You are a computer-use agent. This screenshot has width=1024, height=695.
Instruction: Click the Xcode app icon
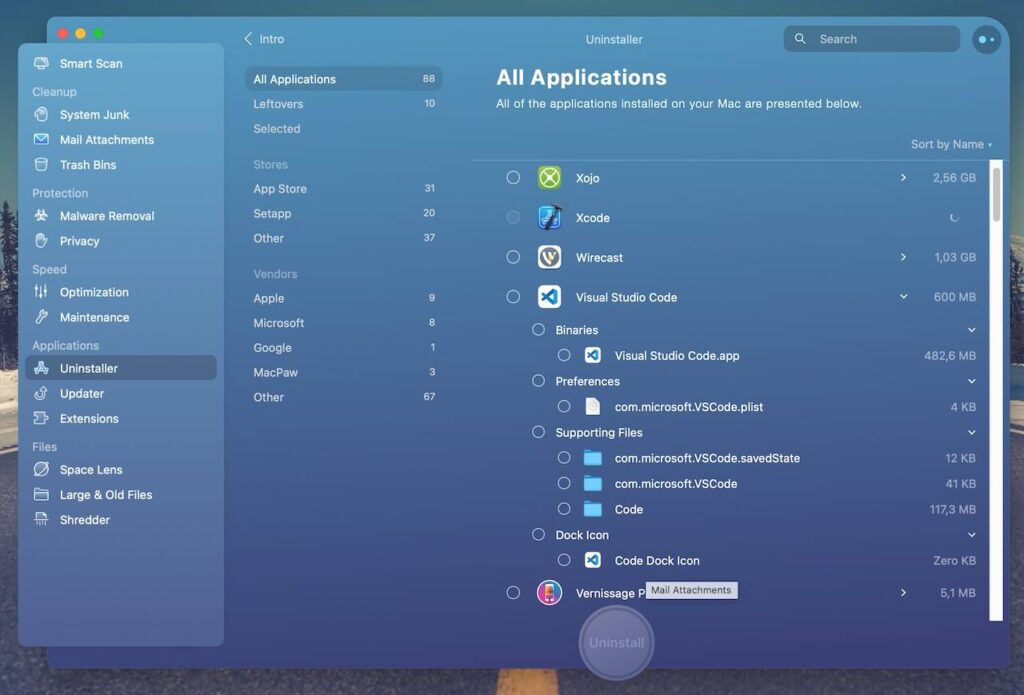click(x=549, y=218)
